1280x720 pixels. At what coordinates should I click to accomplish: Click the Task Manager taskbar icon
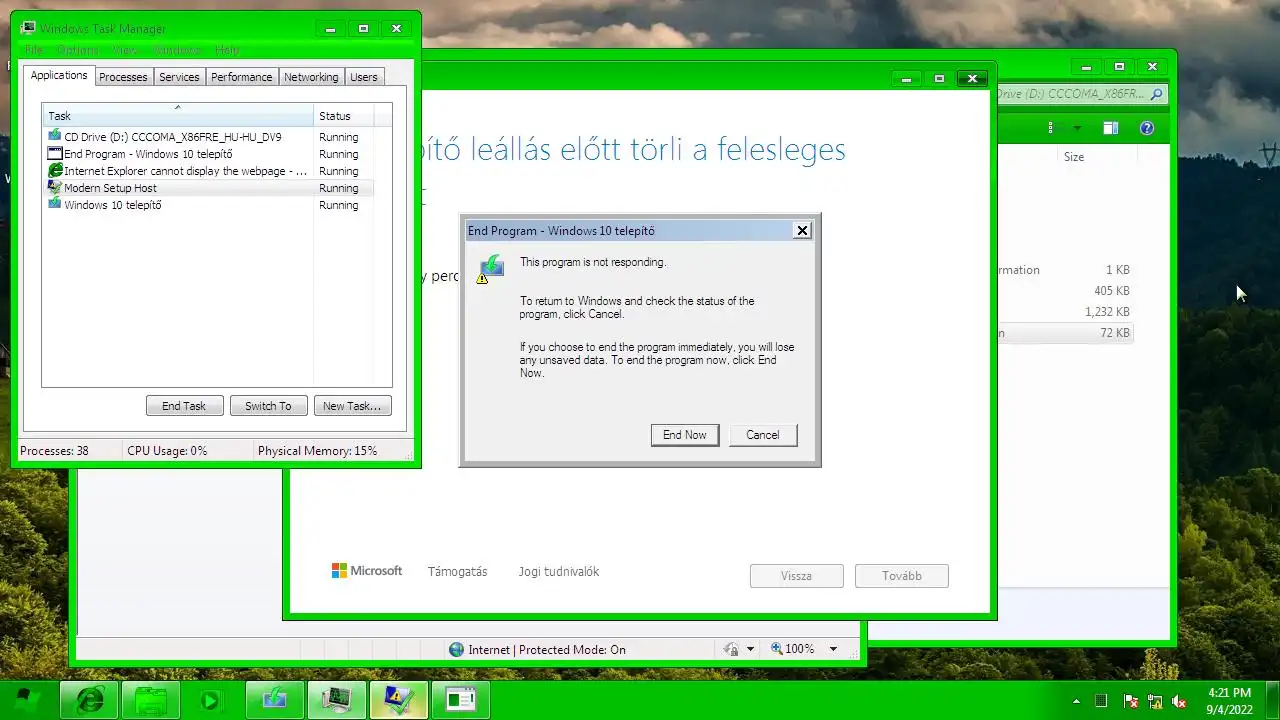coord(336,700)
